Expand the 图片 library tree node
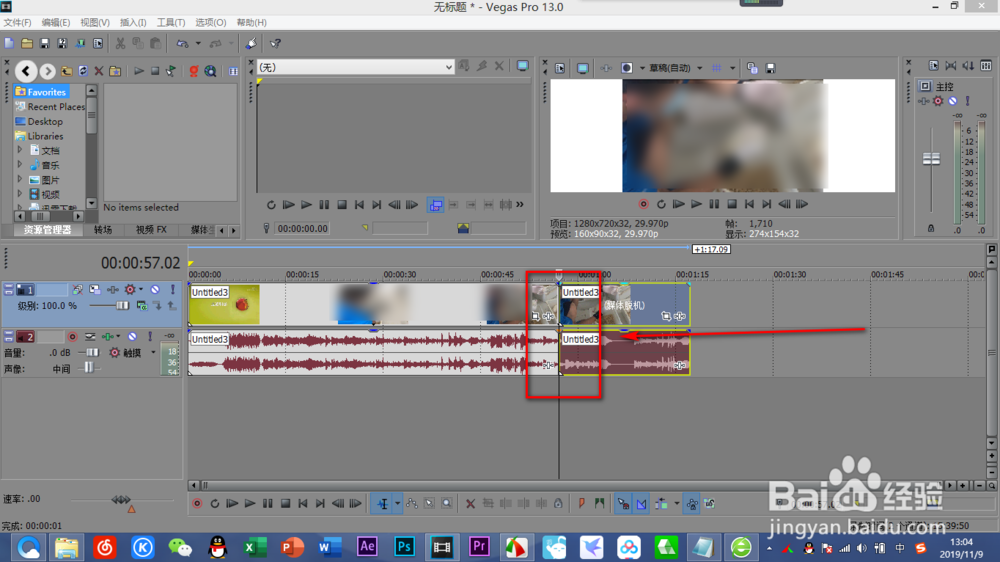This screenshot has width=1000, height=562. point(20,179)
